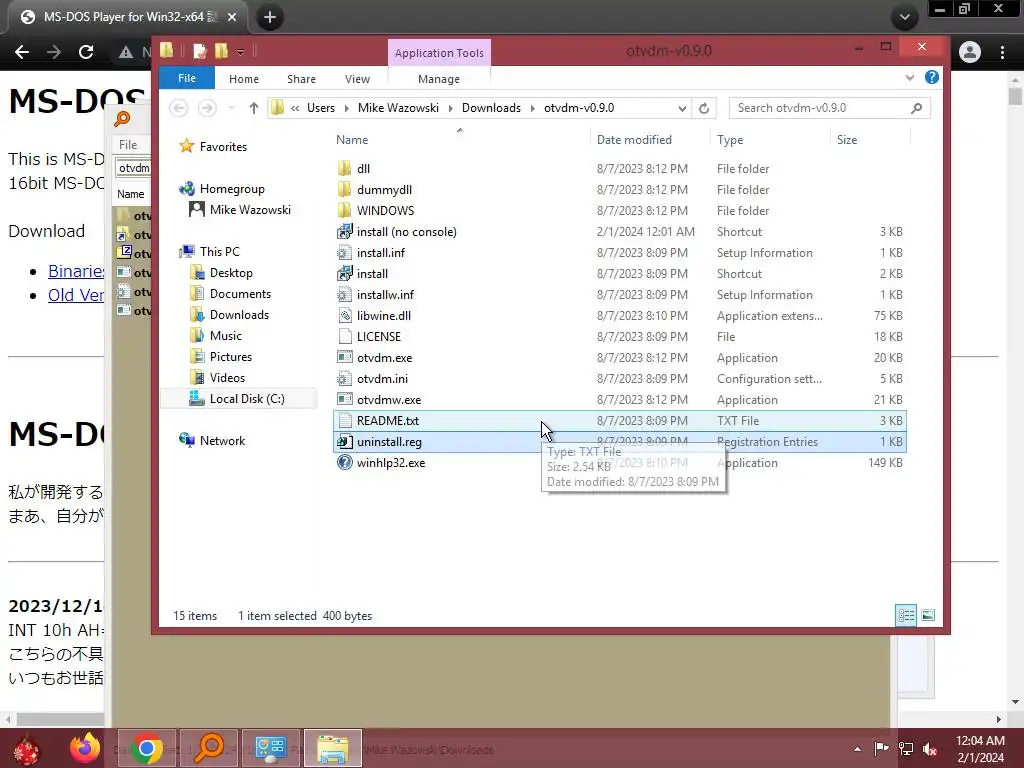Screen dimensions: 1024x768
Task: Open the File ribbon tab
Action: [187, 78]
